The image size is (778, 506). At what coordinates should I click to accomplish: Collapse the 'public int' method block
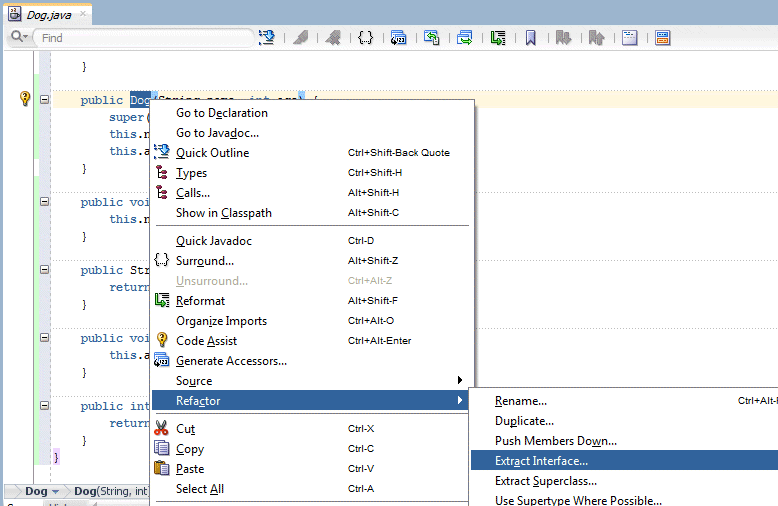click(45, 405)
